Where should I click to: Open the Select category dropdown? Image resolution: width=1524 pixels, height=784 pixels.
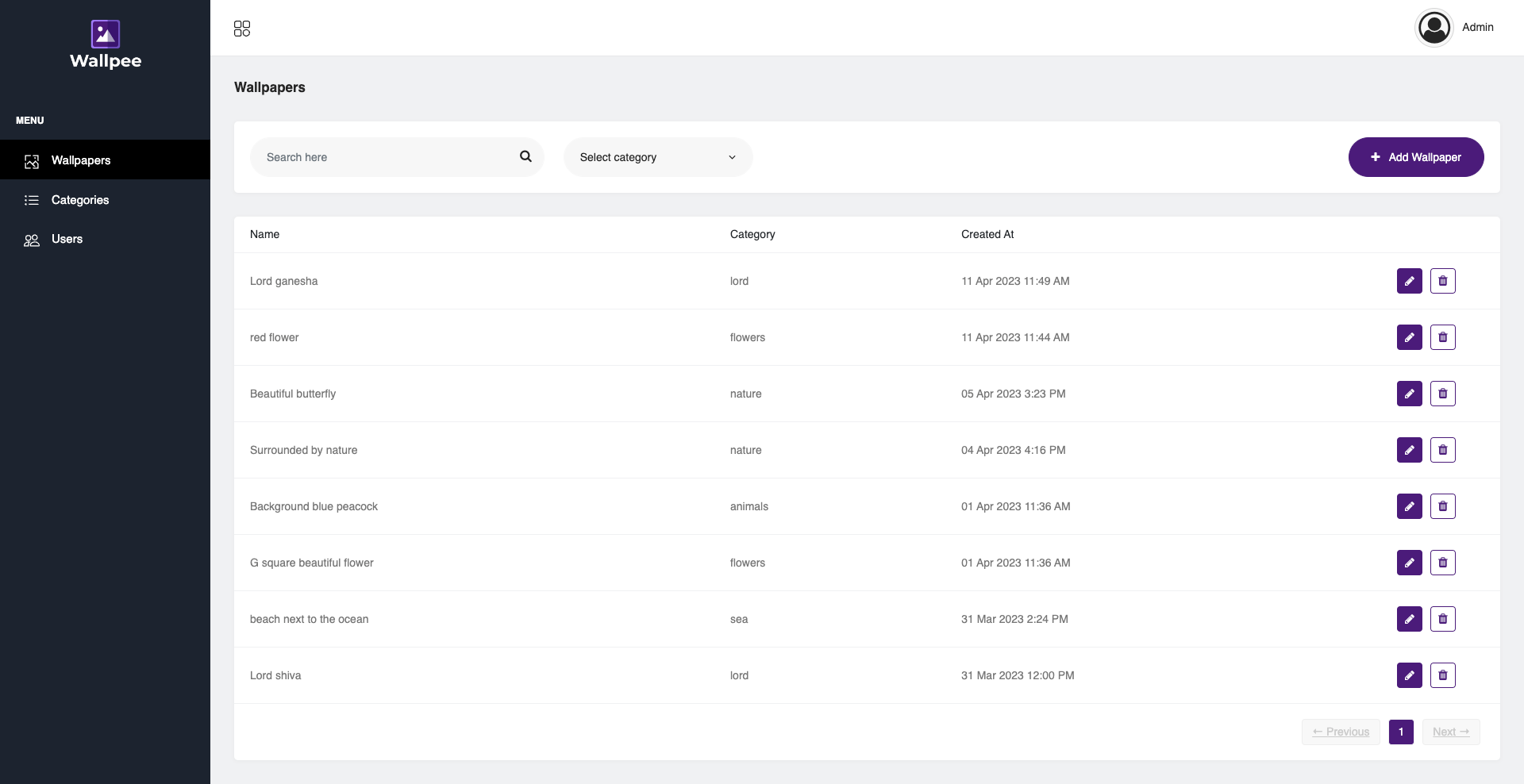coord(657,157)
